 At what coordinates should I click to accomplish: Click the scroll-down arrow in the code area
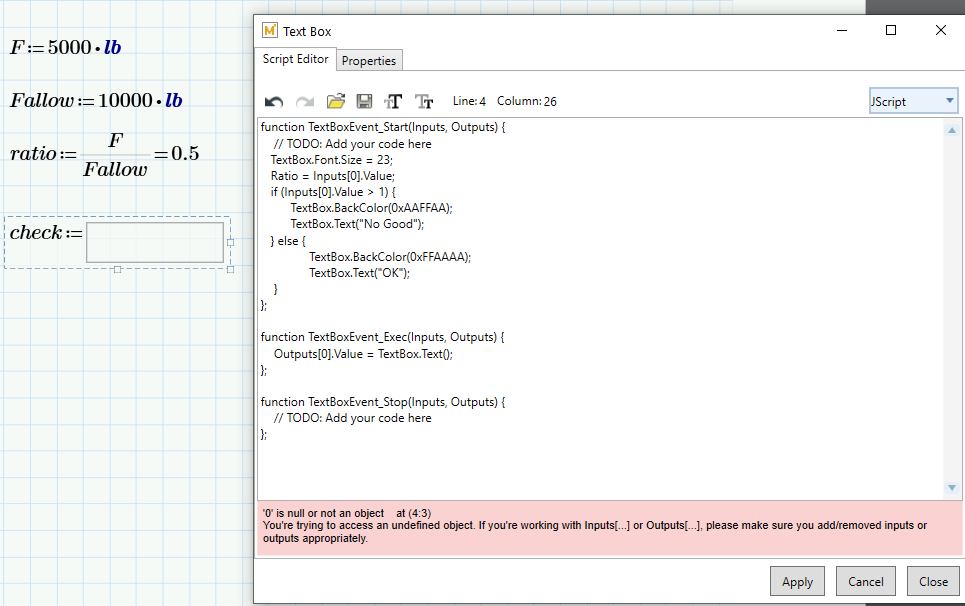point(951,488)
